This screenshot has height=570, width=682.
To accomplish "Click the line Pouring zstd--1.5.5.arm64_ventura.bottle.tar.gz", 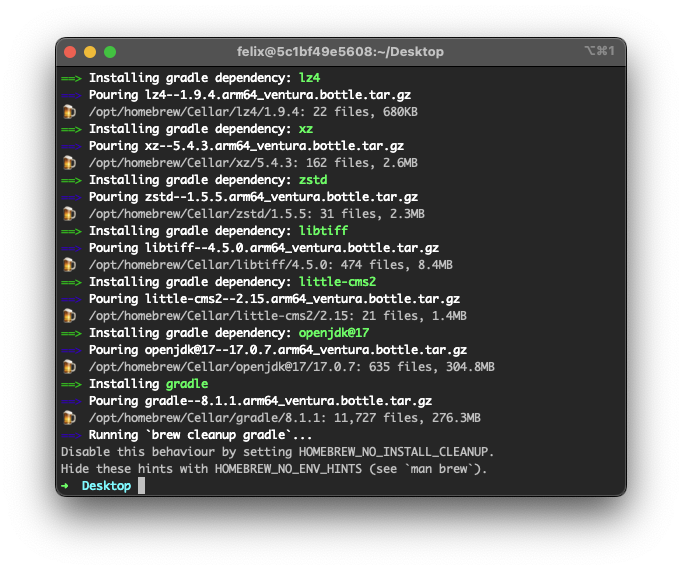I will [253, 197].
